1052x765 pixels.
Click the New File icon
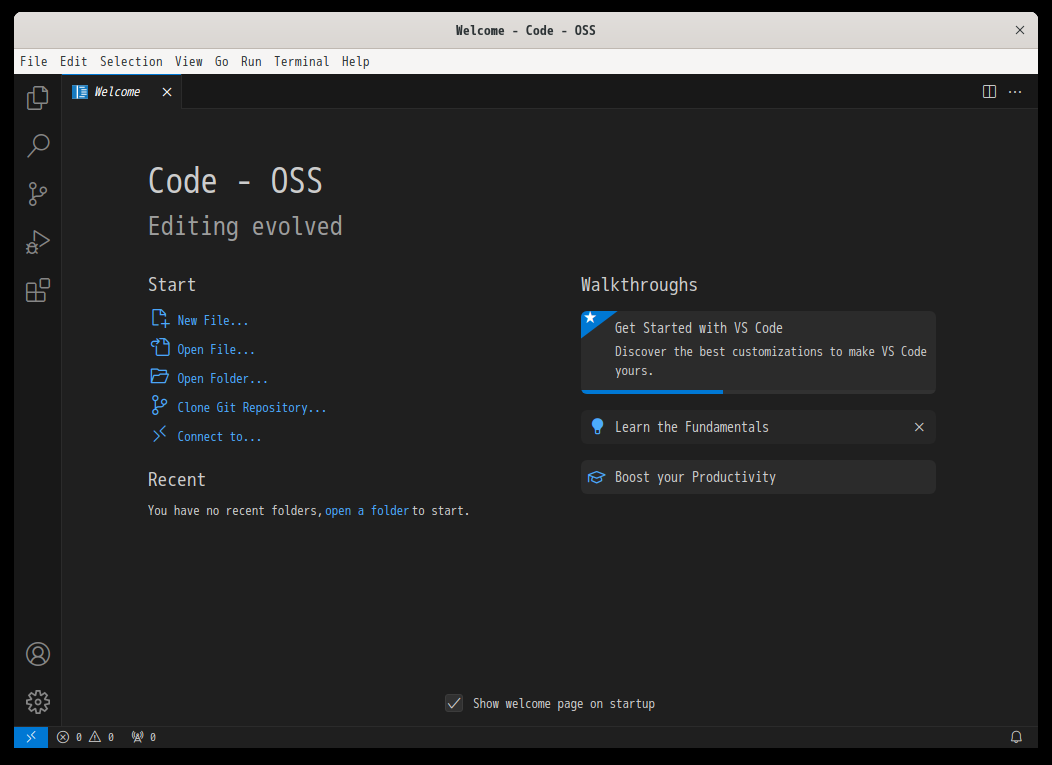tap(160, 318)
